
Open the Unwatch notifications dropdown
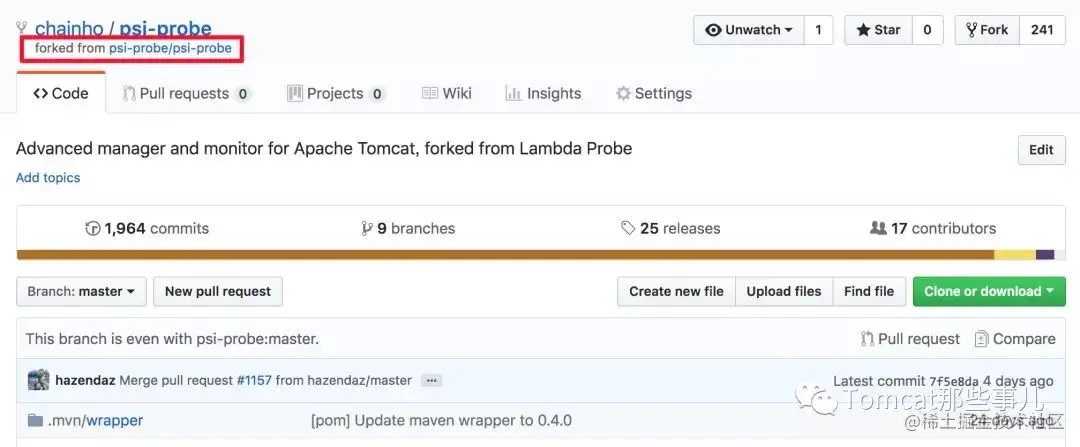pyautogui.click(x=749, y=30)
